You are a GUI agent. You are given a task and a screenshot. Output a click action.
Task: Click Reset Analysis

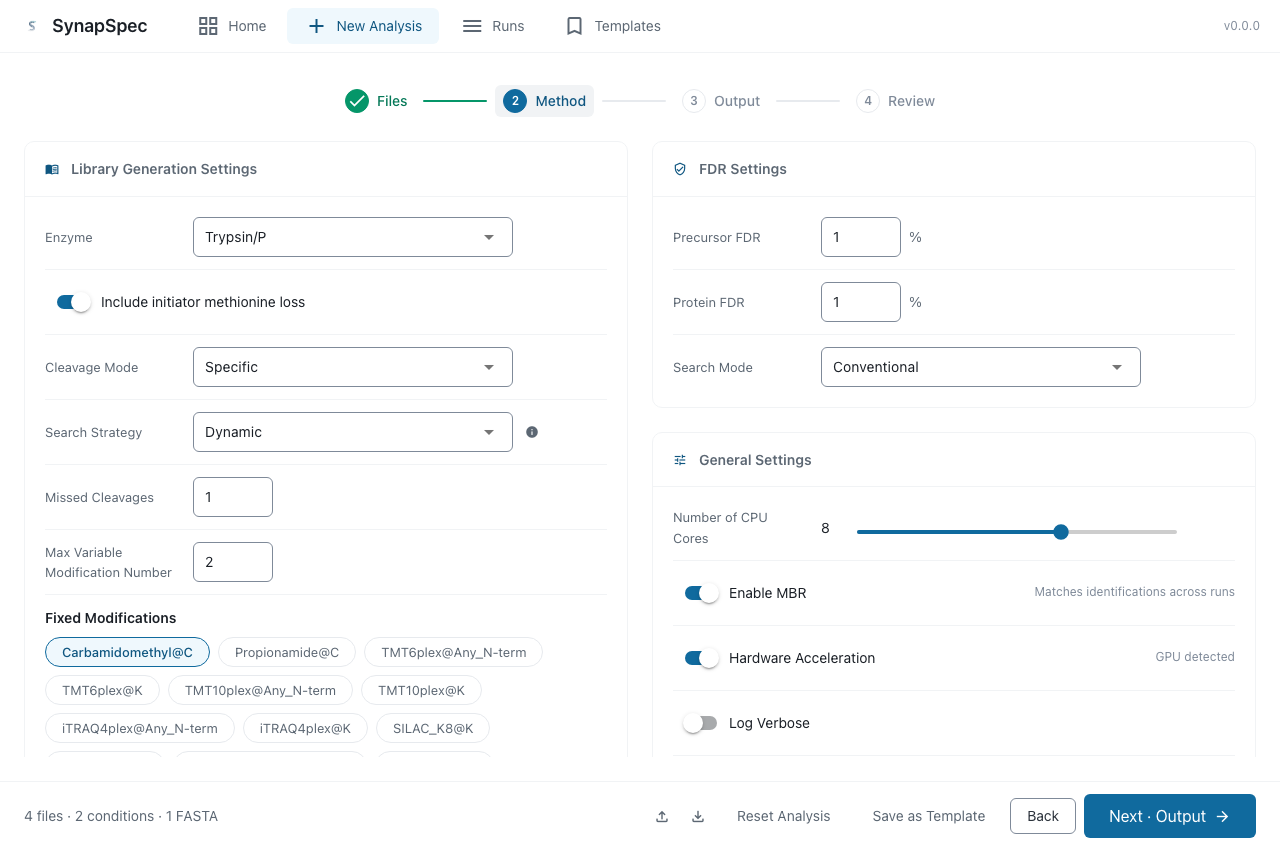(784, 816)
